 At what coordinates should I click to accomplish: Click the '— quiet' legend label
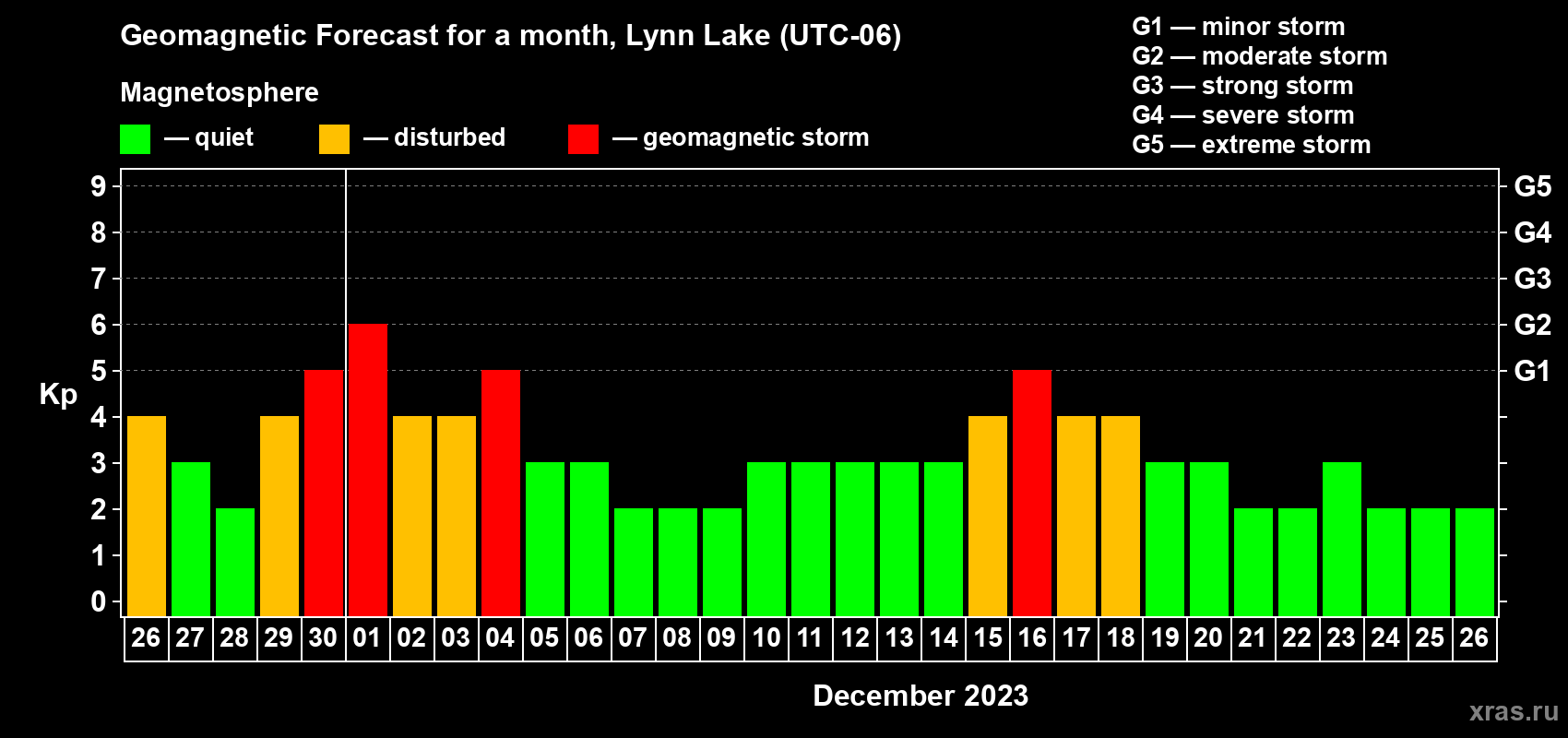[208, 137]
